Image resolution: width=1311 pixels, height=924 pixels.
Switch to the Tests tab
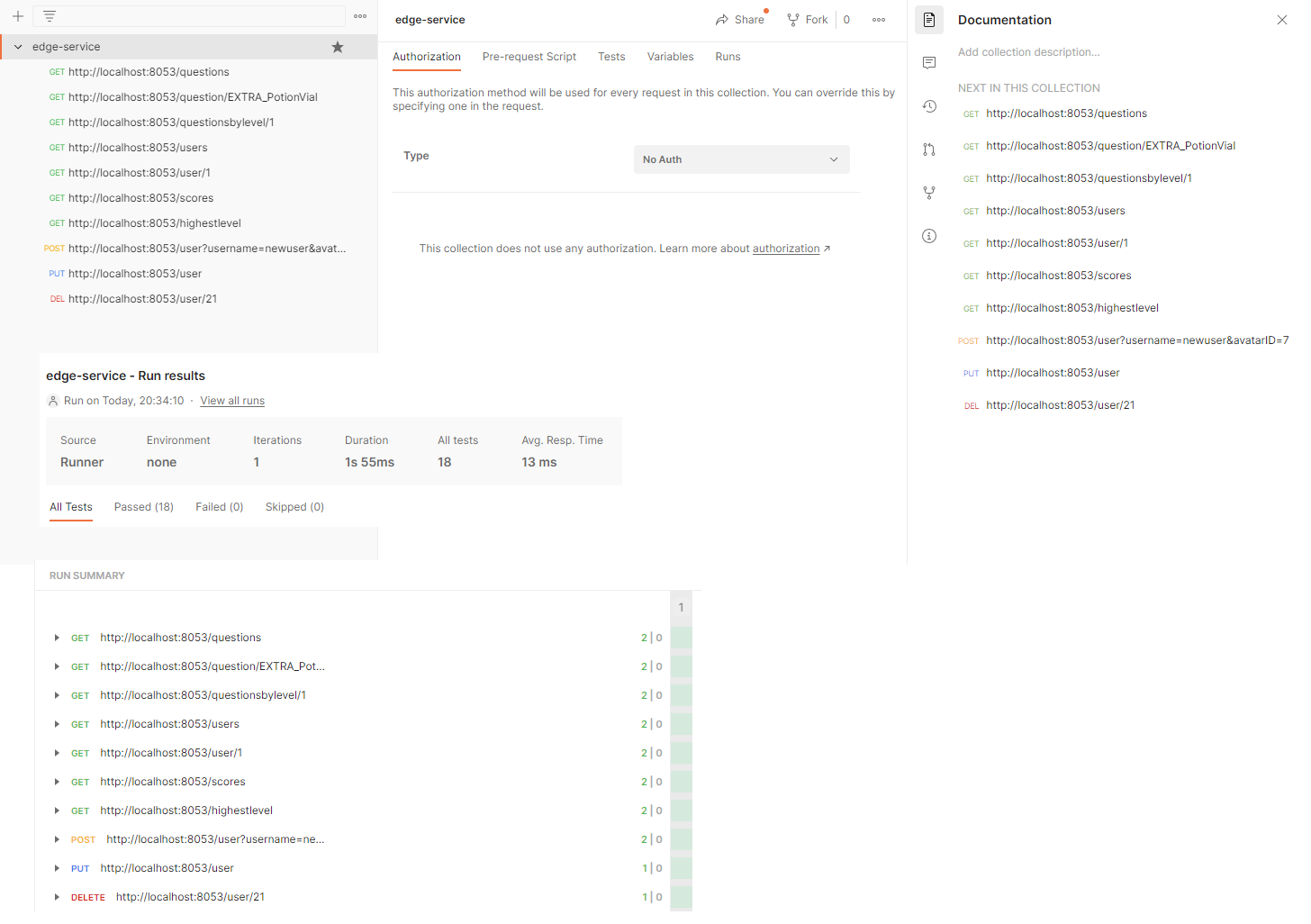tap(611, 56)
